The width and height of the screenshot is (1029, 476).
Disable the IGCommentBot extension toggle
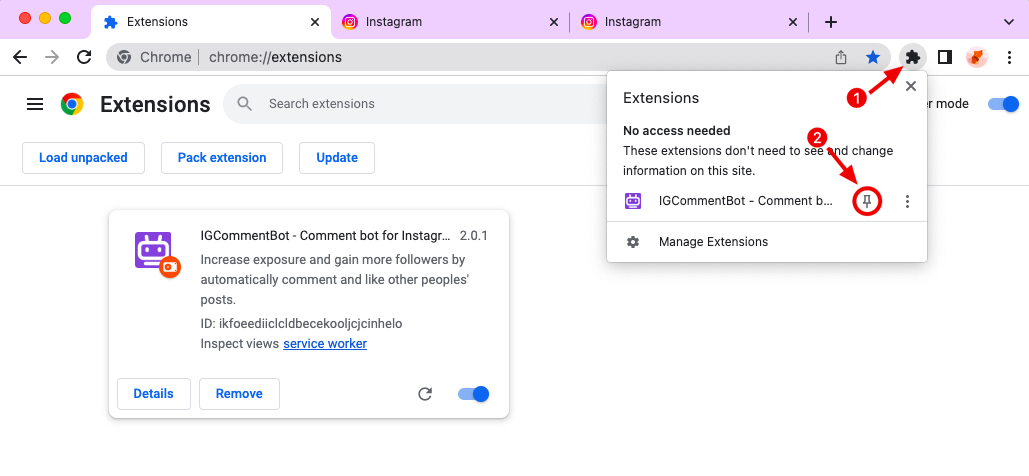tap(474, 393)
